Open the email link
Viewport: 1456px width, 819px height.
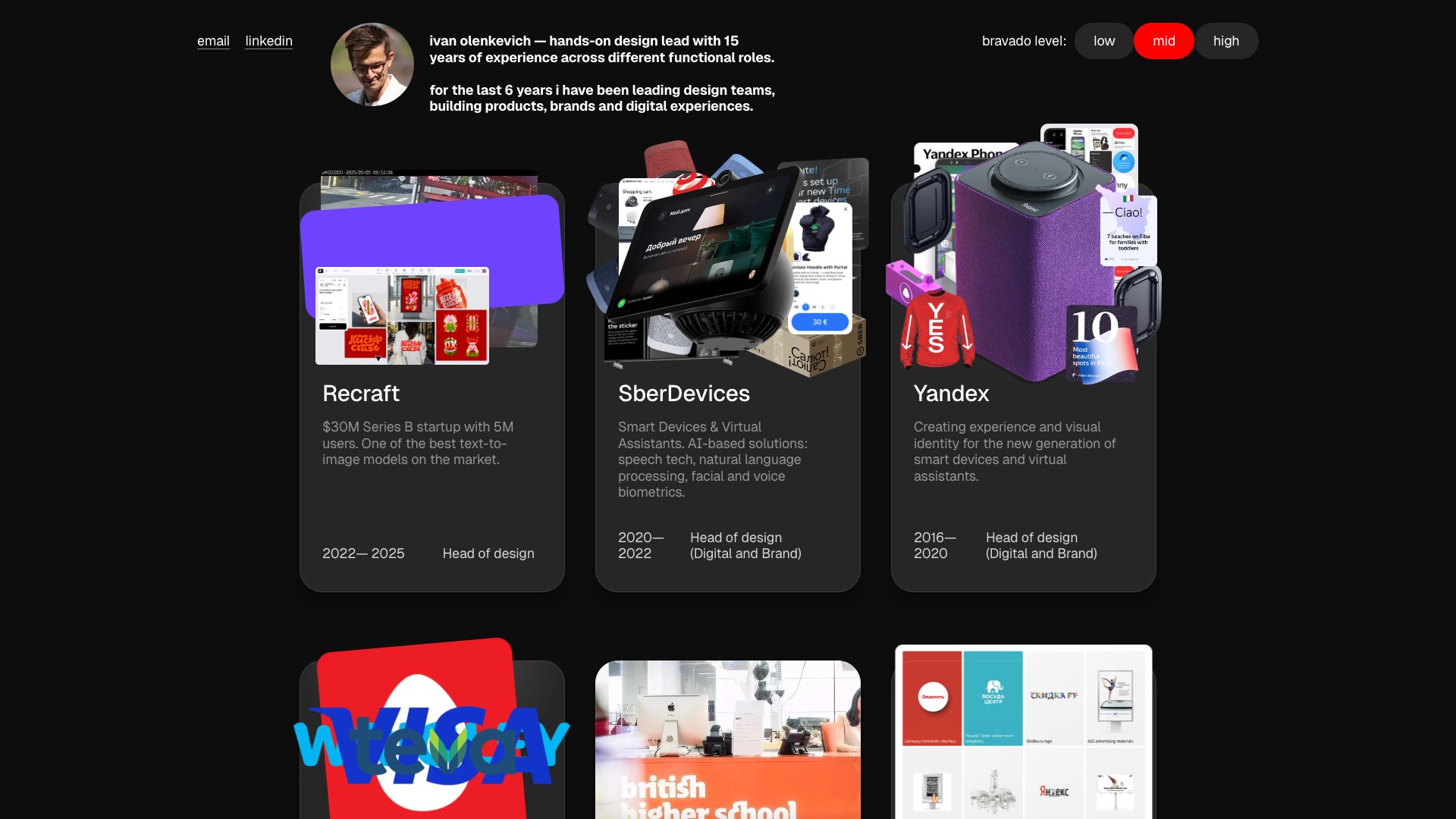[x=213, y=41]
